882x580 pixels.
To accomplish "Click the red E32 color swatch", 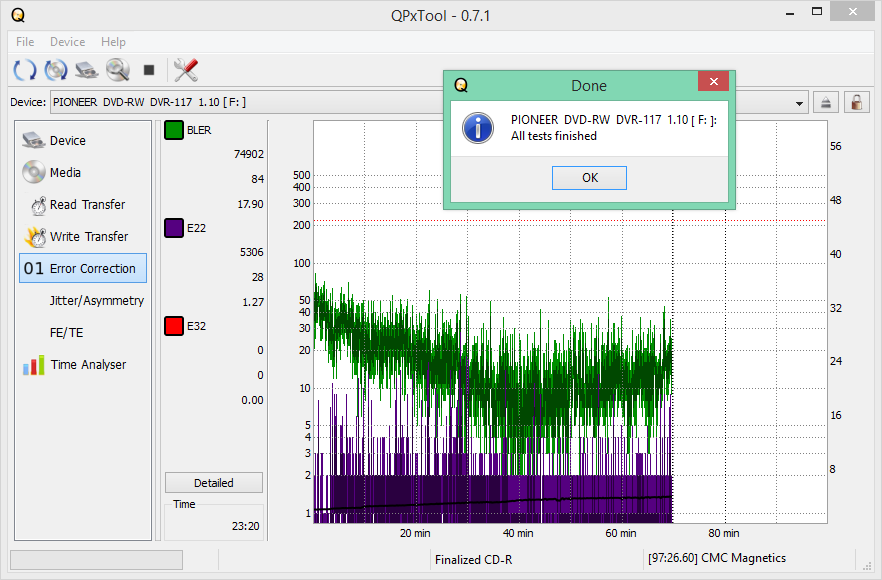I will click(x=174, y=326).
